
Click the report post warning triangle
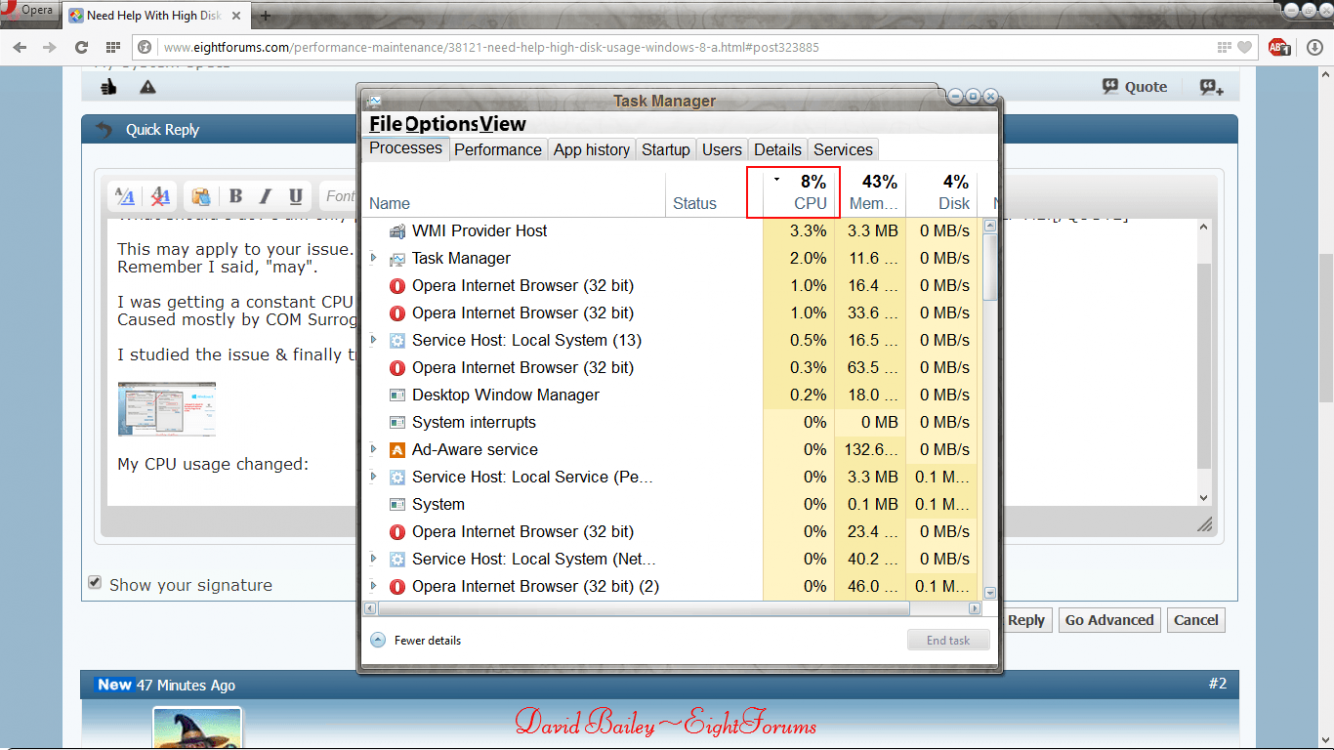(x=148, y=88)
